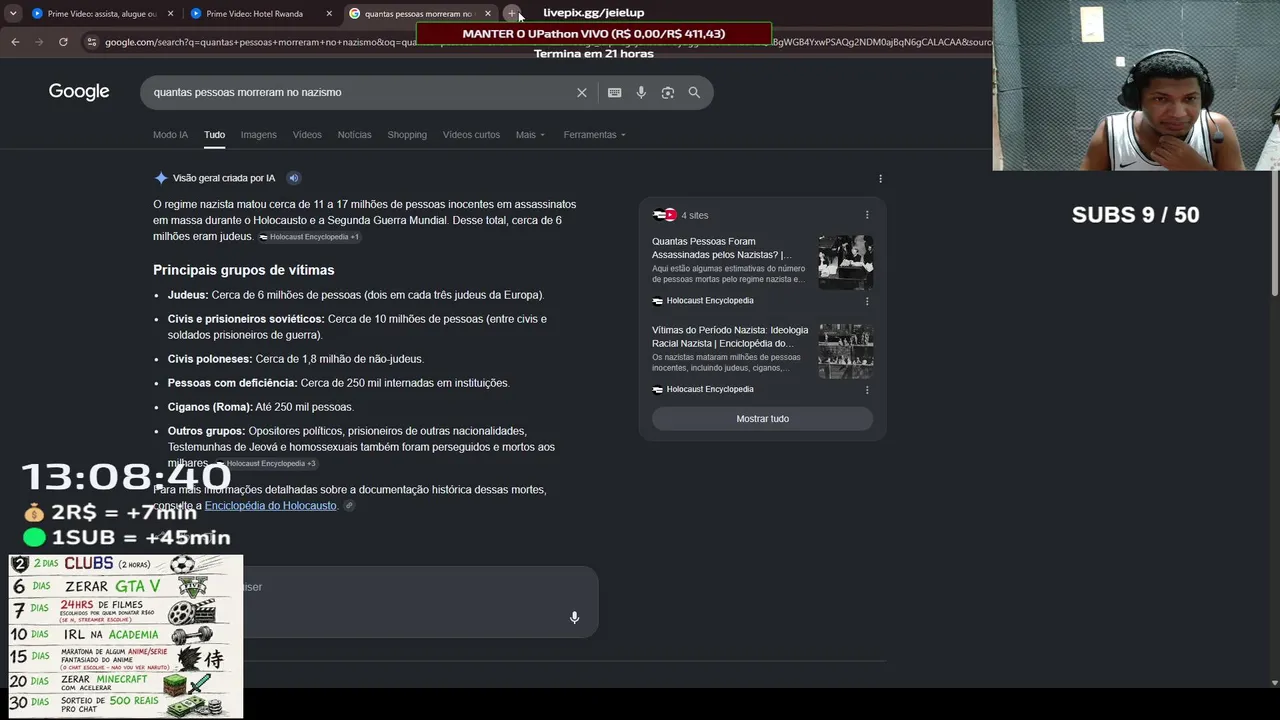This screenshot has height=720, width=1280.
Task: Open the Imagens results tab
Action: [x=258, y=135]
